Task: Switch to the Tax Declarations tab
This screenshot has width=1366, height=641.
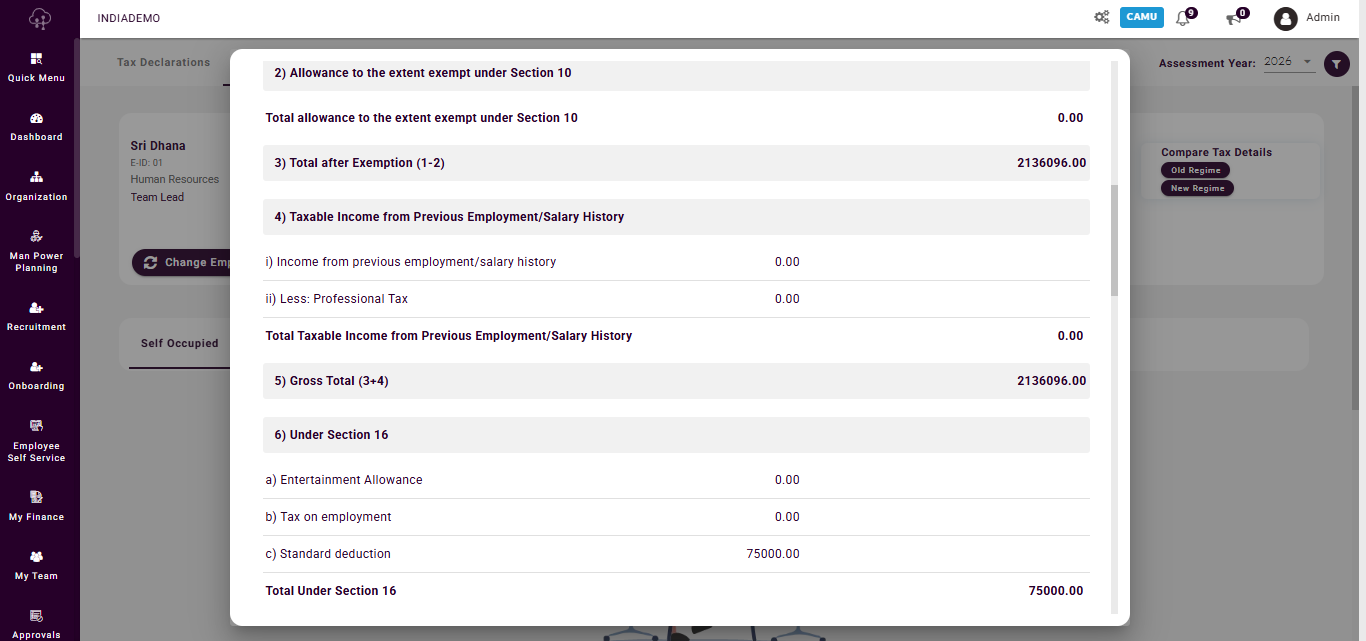Action: click(x=164, y=62)
